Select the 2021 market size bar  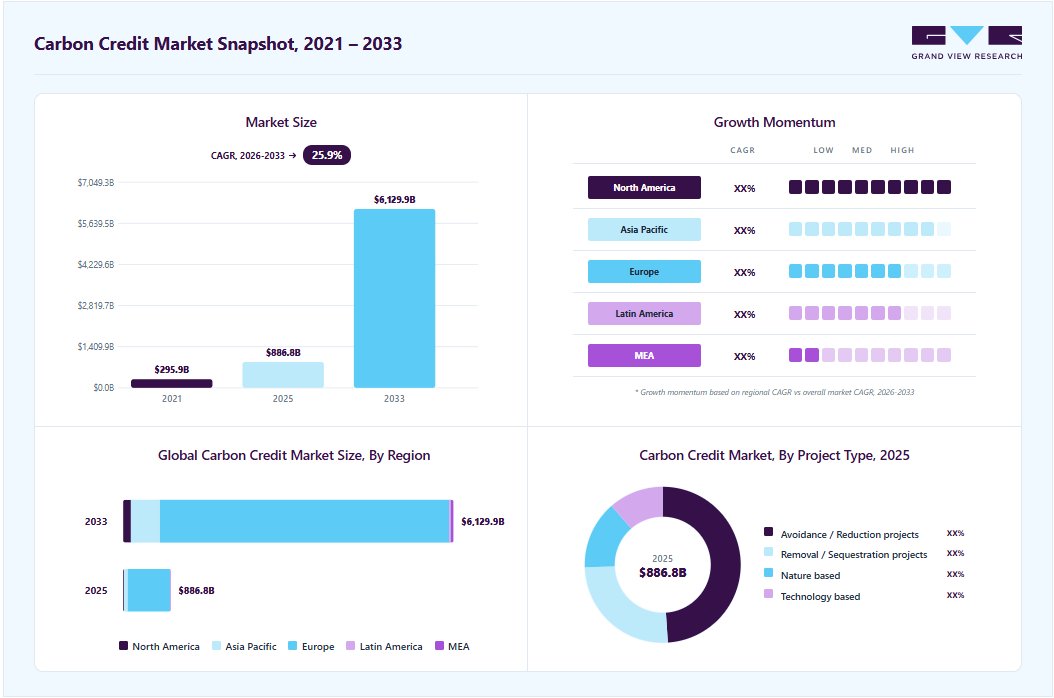[171, 383]
